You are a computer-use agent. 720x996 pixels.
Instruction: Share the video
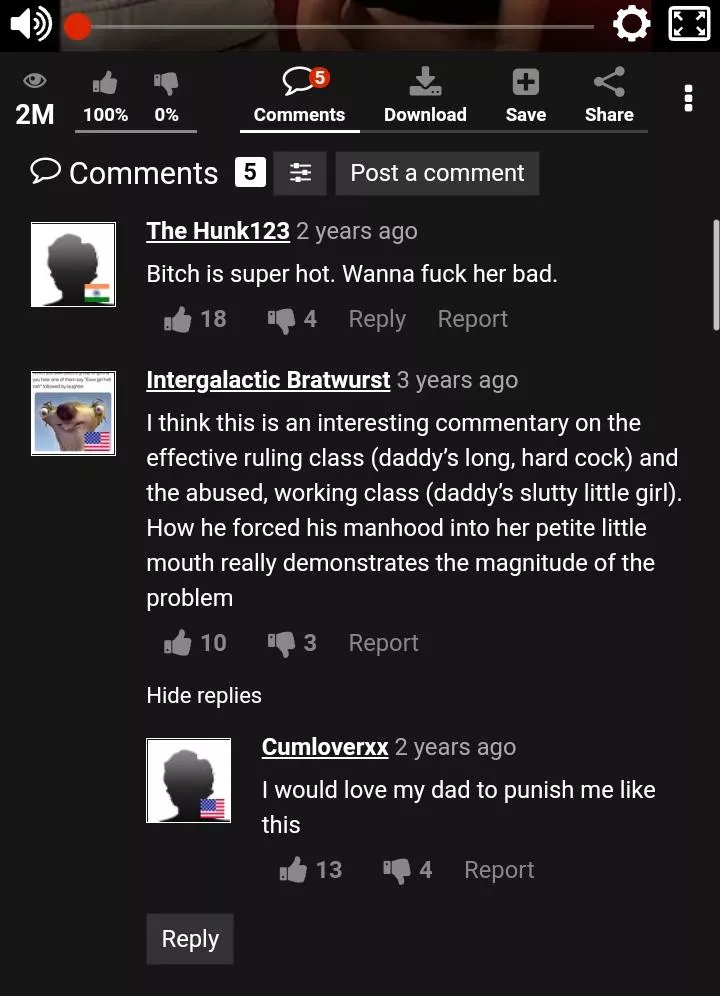[x=609, y=97]
